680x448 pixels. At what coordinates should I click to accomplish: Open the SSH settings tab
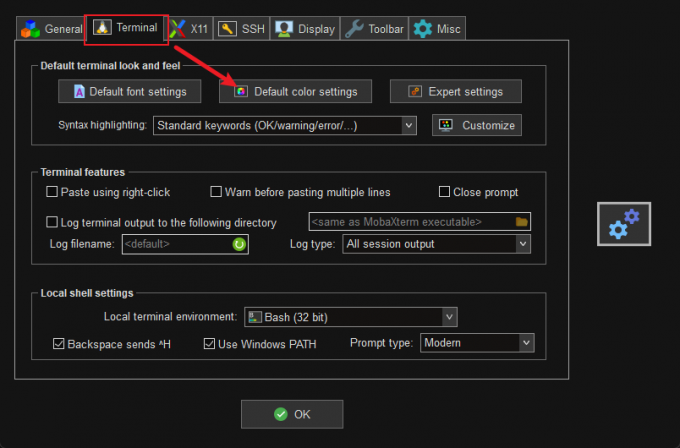point(241,29)
